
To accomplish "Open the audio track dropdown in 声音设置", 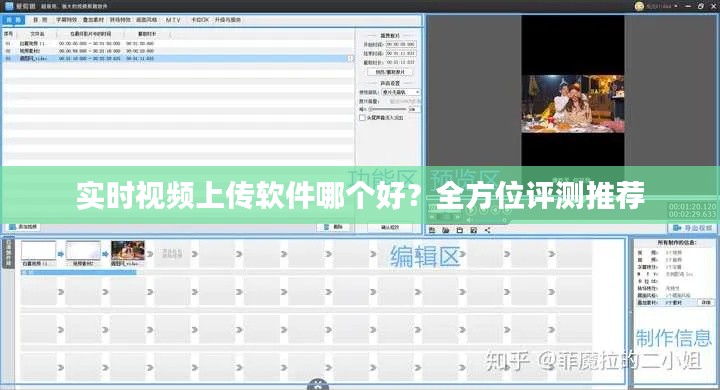I will [x=400, y=92].
